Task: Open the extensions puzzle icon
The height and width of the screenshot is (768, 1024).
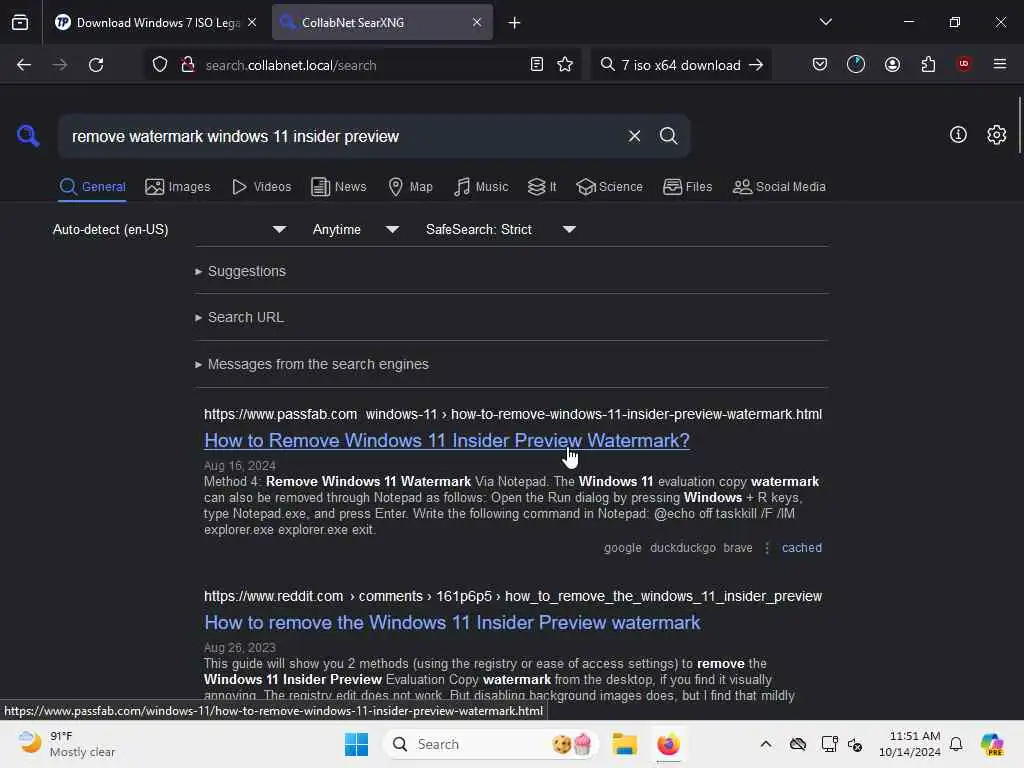Action: click(x=928, y=64)
